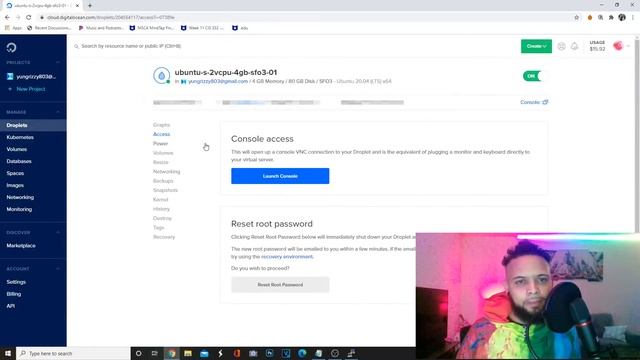Reload the page
Viewport: 640px width, 360px height.
tap(29, 18)
